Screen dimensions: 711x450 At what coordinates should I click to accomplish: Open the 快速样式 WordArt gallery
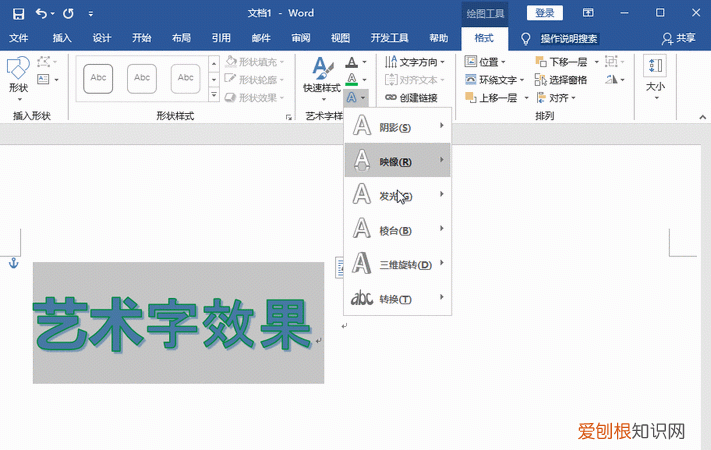(322, 79)
